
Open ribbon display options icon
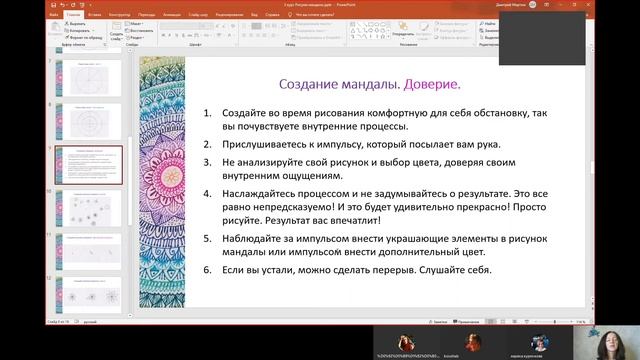pos(546,4)
